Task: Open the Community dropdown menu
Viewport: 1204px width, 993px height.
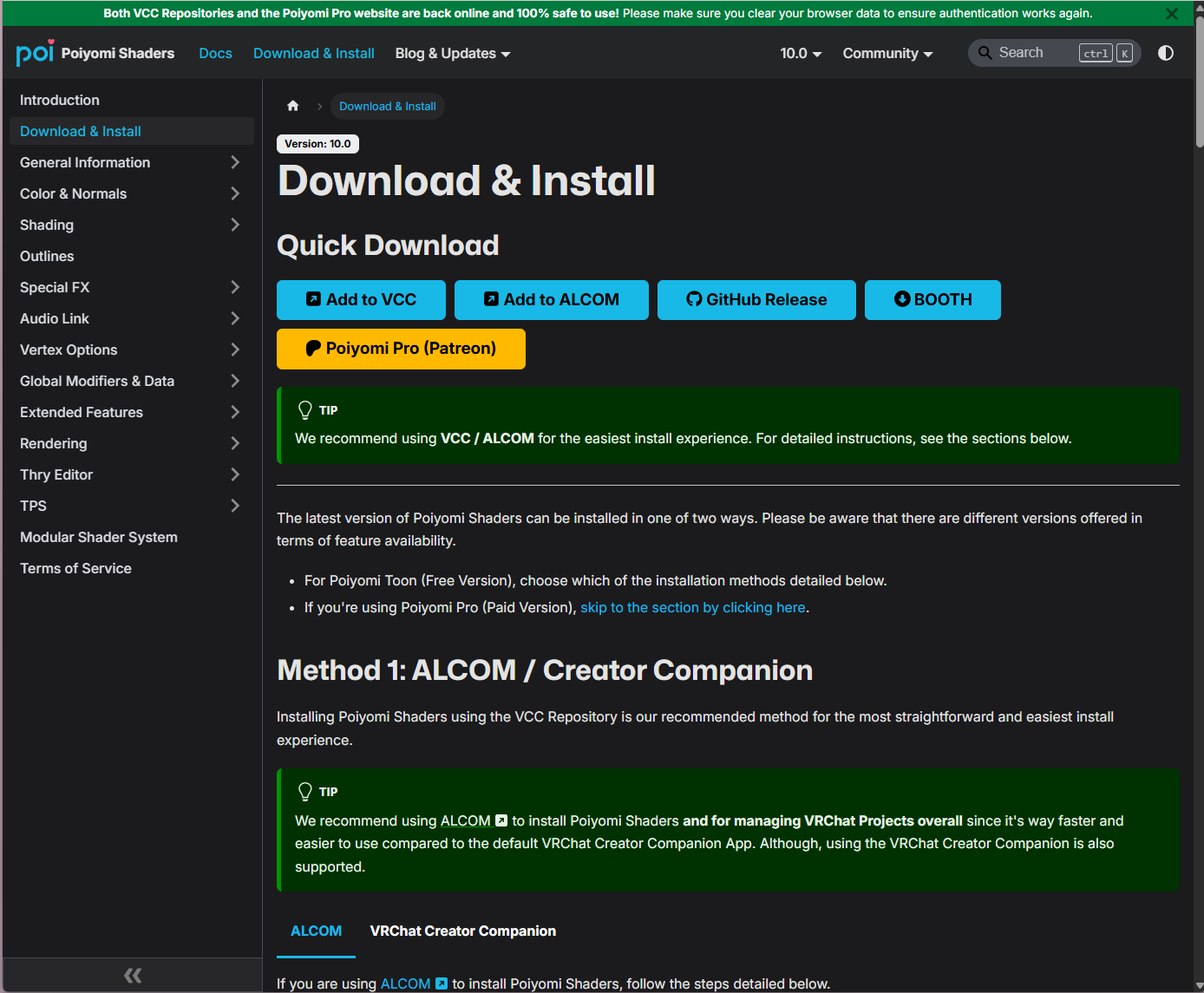Action: coord(887,53)
